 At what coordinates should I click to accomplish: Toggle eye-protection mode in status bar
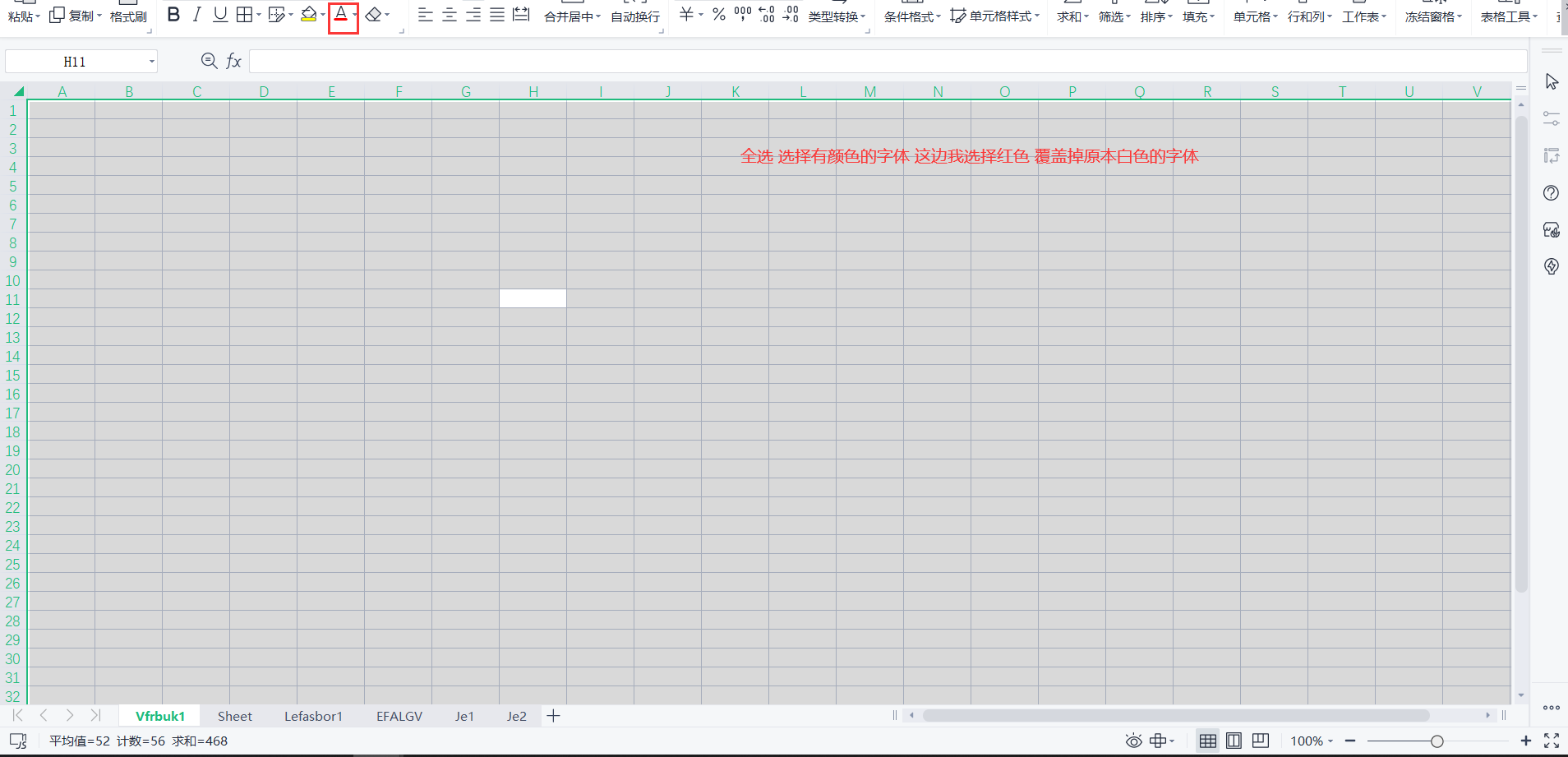(x=1133, y=741)
